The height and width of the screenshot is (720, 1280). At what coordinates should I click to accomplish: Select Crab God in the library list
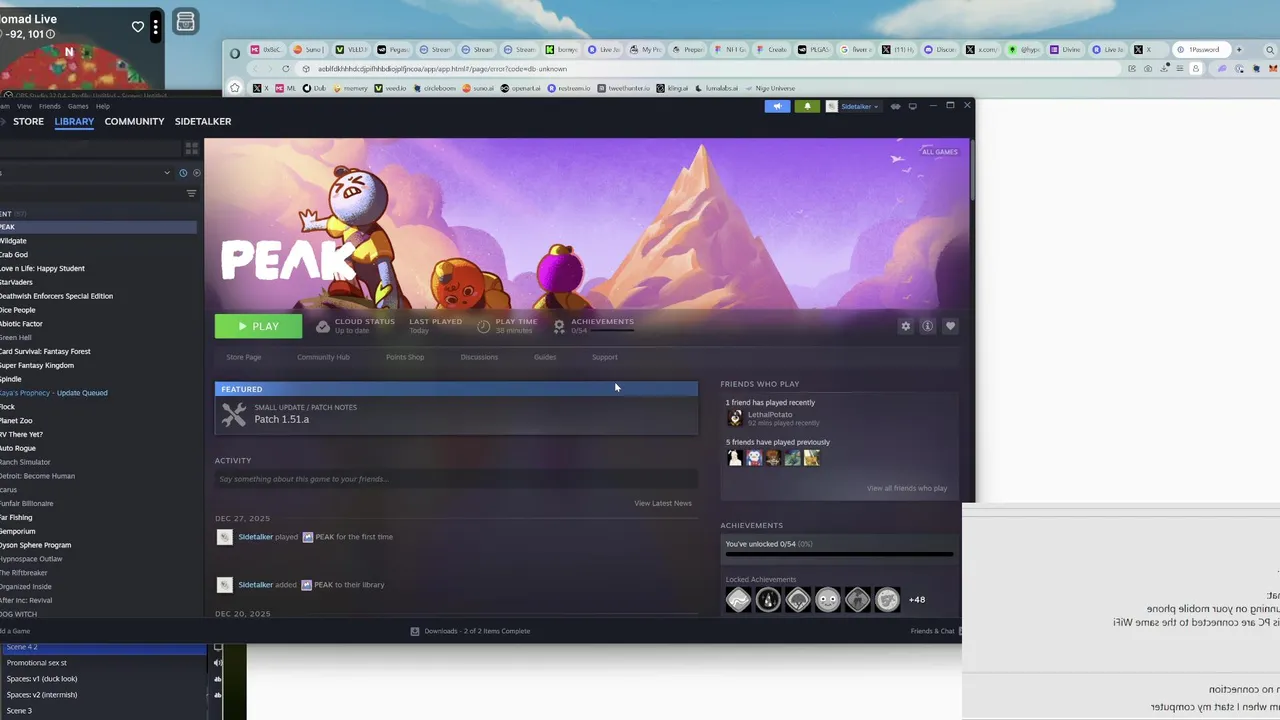(x=14, y=254)
